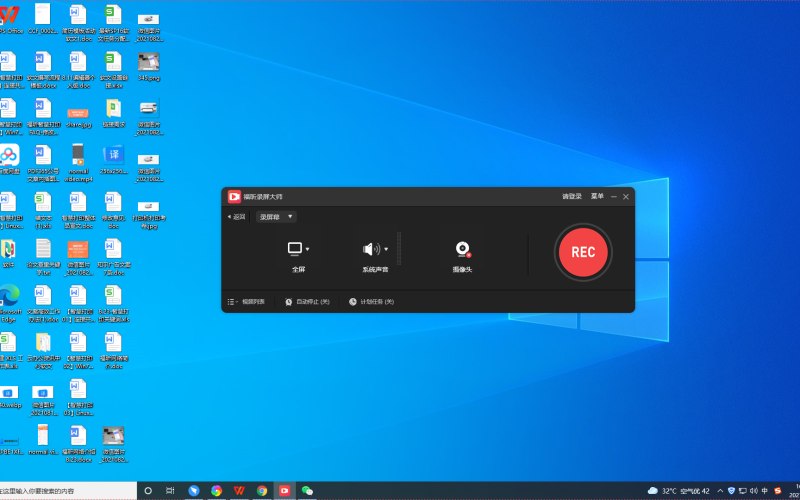This screenshot has width=800, height=500.
Task: Go back via the 返回 button
Action: tap(236, 217)
